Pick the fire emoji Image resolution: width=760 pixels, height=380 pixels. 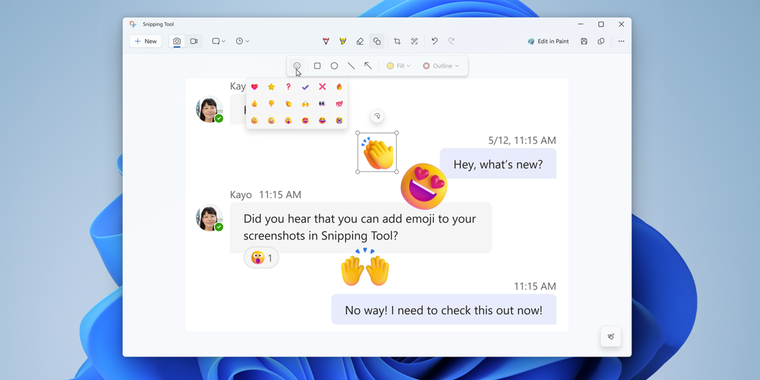(x=339, y=87)
